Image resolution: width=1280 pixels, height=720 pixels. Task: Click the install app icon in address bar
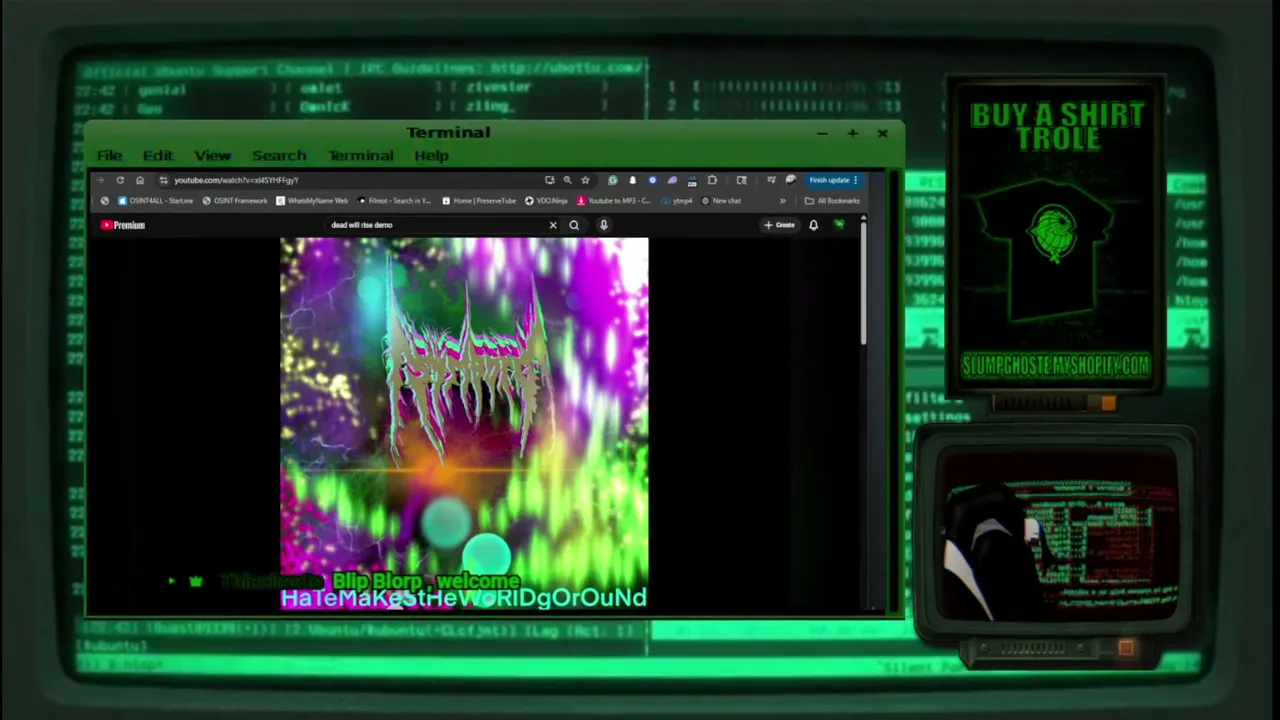549,180
